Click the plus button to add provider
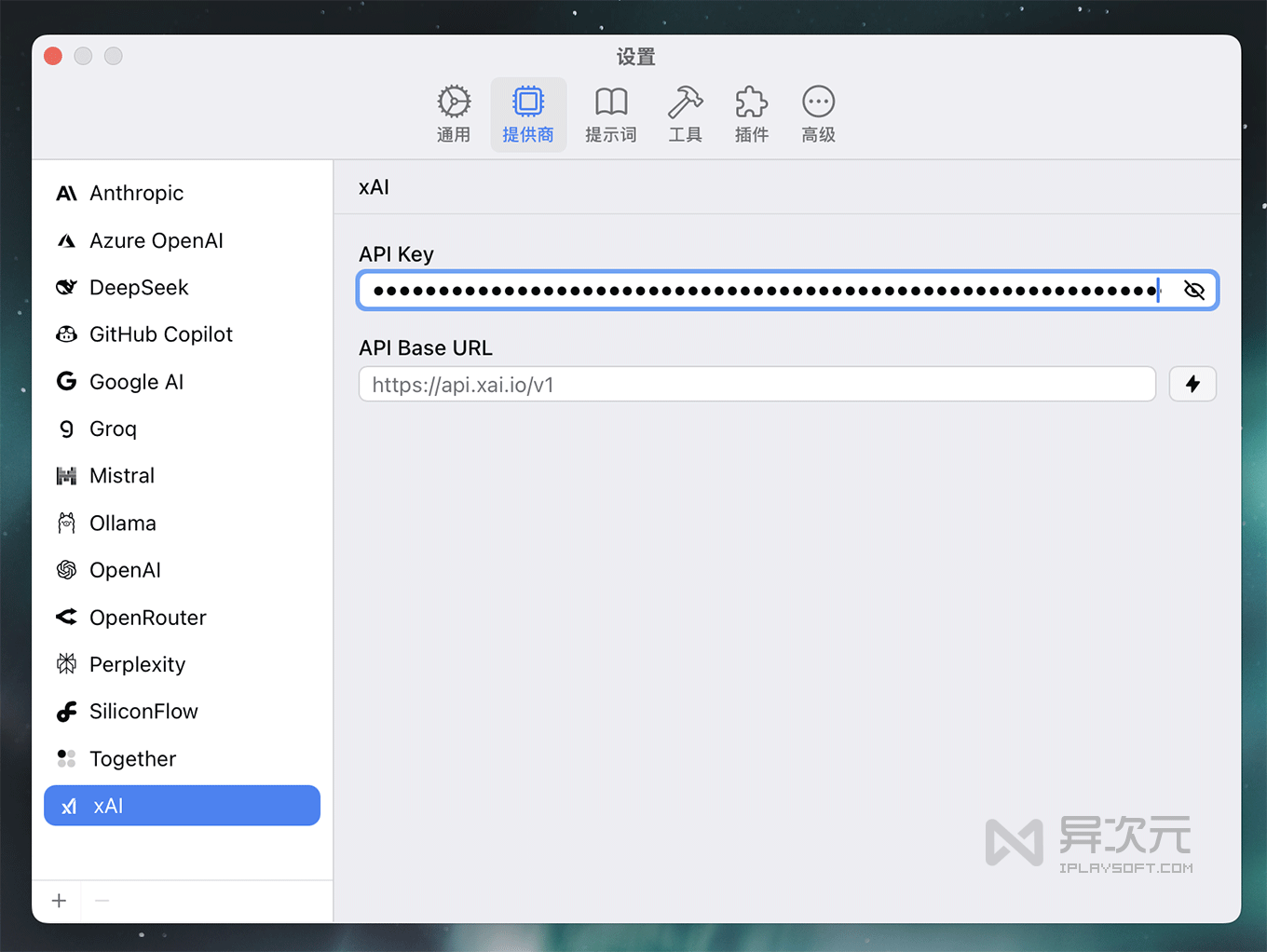The width and height of the screenshot is (1267, 952). [59, 901]
